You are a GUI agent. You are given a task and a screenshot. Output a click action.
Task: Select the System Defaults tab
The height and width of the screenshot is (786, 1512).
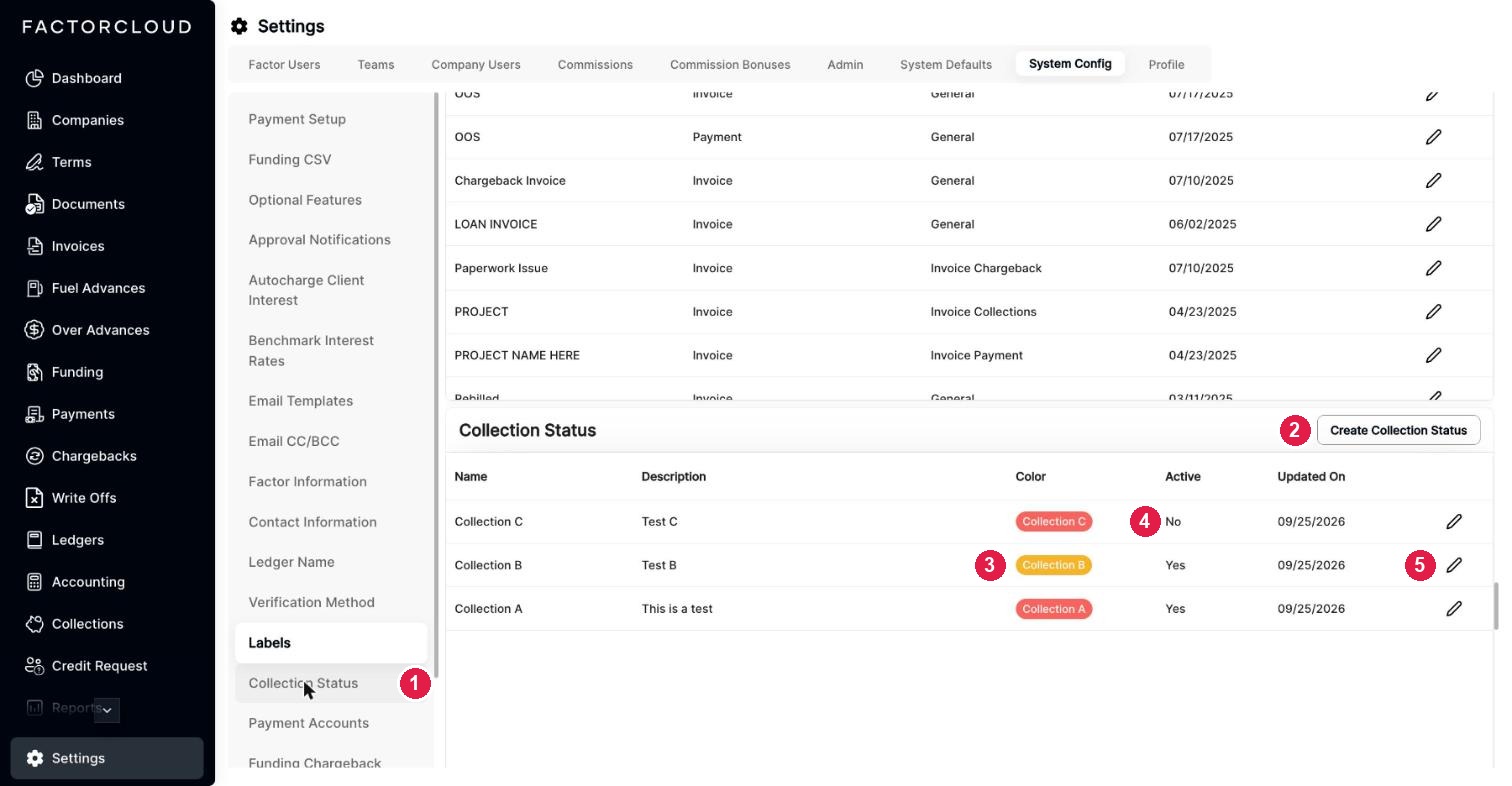click(x=946, y=64)
